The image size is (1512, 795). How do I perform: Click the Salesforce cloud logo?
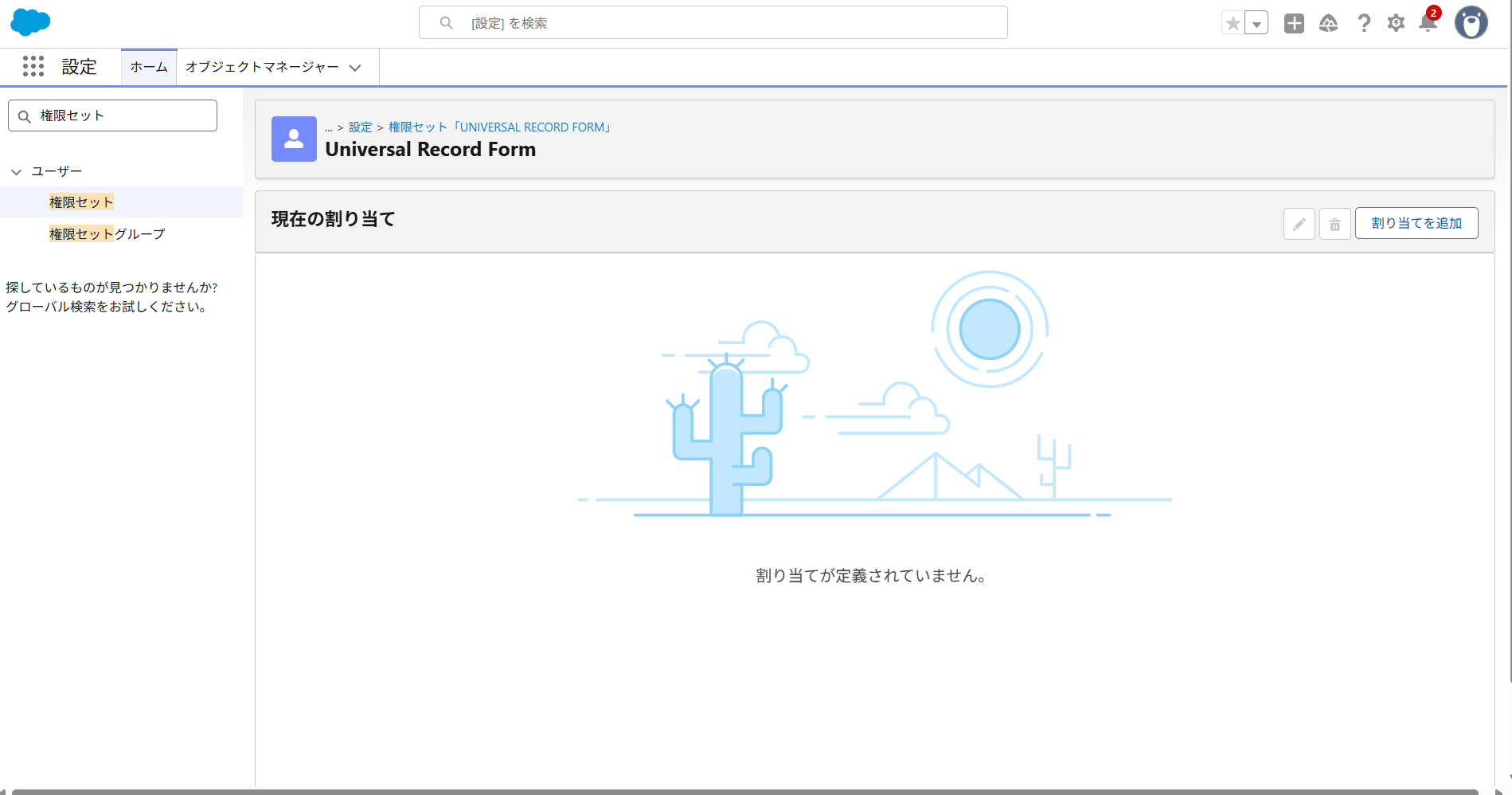pos(29,22)
